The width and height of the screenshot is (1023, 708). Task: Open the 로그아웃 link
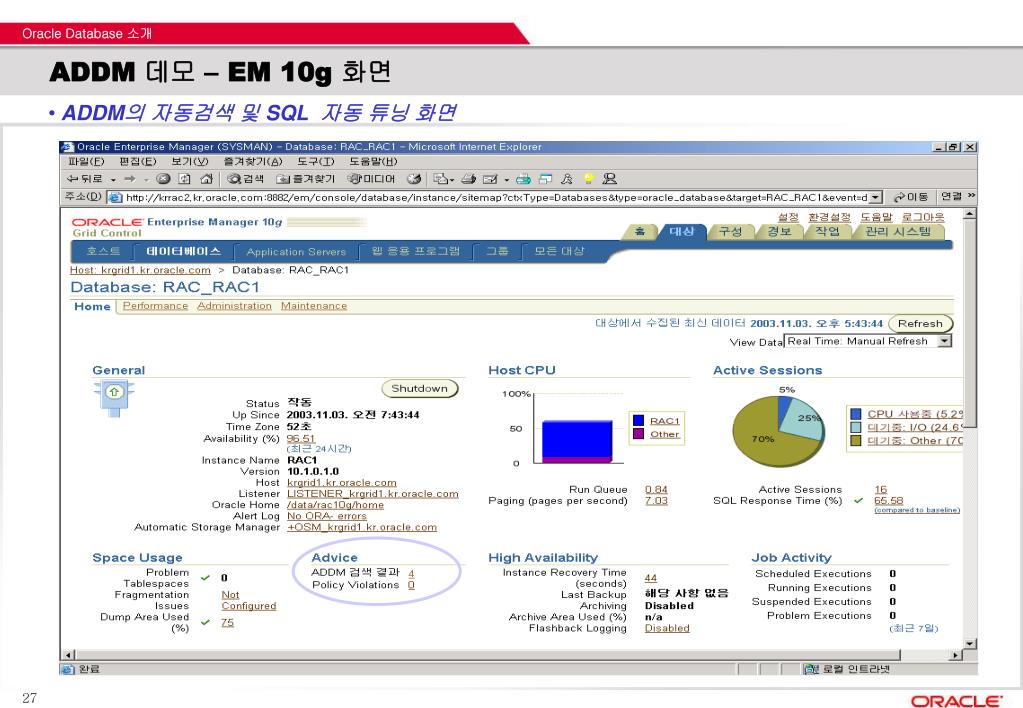tap(923, 217)
